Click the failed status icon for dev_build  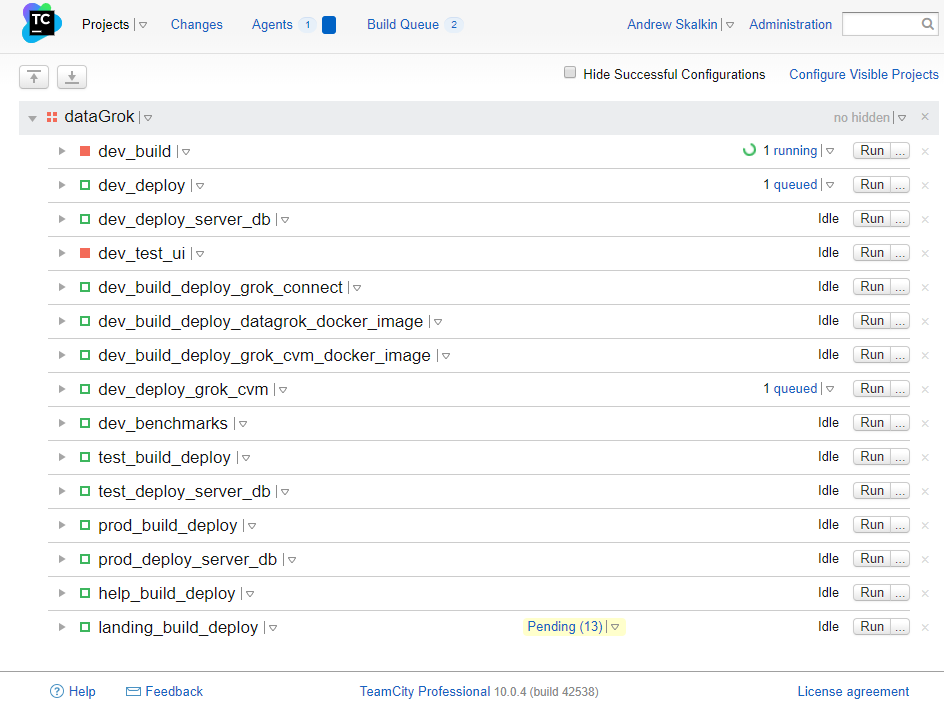coord(85,151)
